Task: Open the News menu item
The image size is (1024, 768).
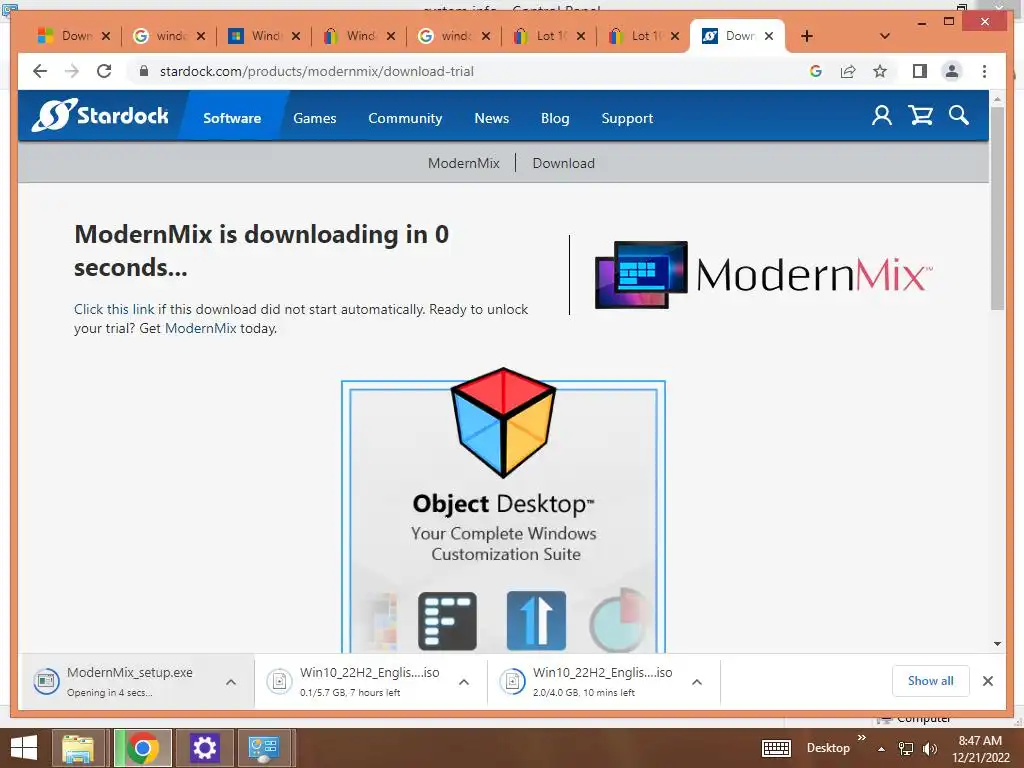Action: [x=492, y=118]
